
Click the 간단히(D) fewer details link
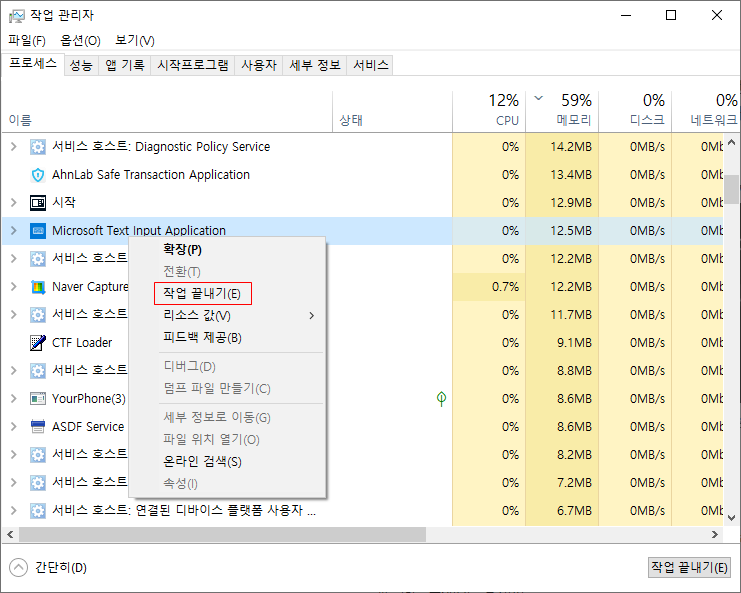click(x=60, y=567)
